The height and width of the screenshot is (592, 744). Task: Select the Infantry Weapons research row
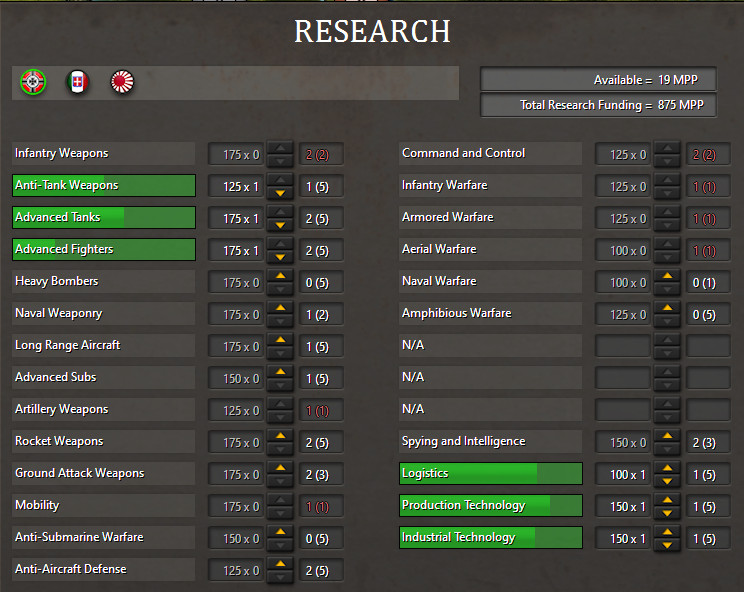104,153
